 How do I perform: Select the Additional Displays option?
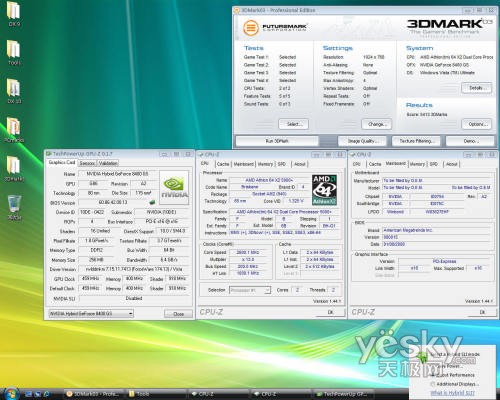455,384
